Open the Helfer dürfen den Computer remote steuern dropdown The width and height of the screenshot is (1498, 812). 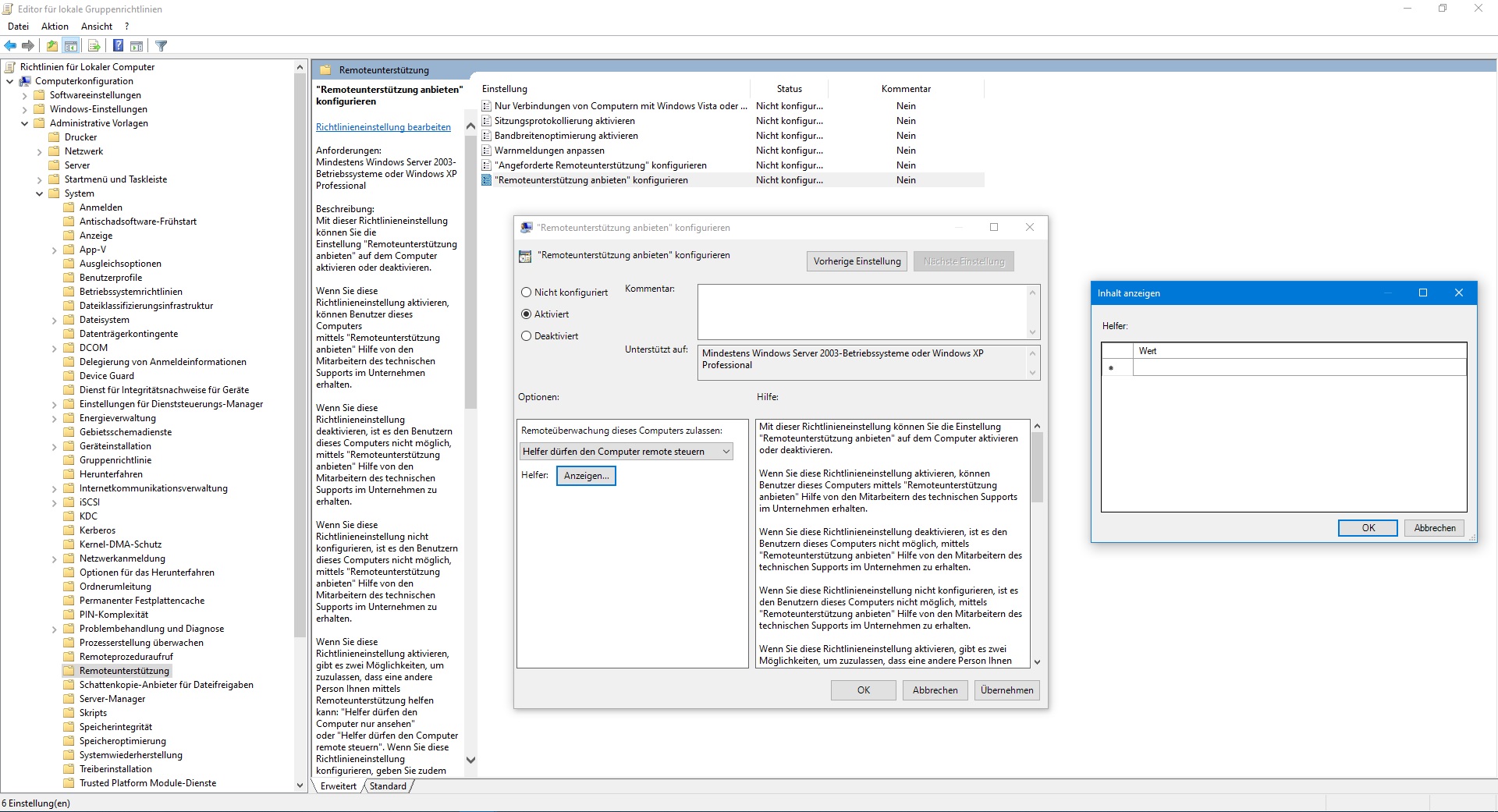tap(627, 452)
